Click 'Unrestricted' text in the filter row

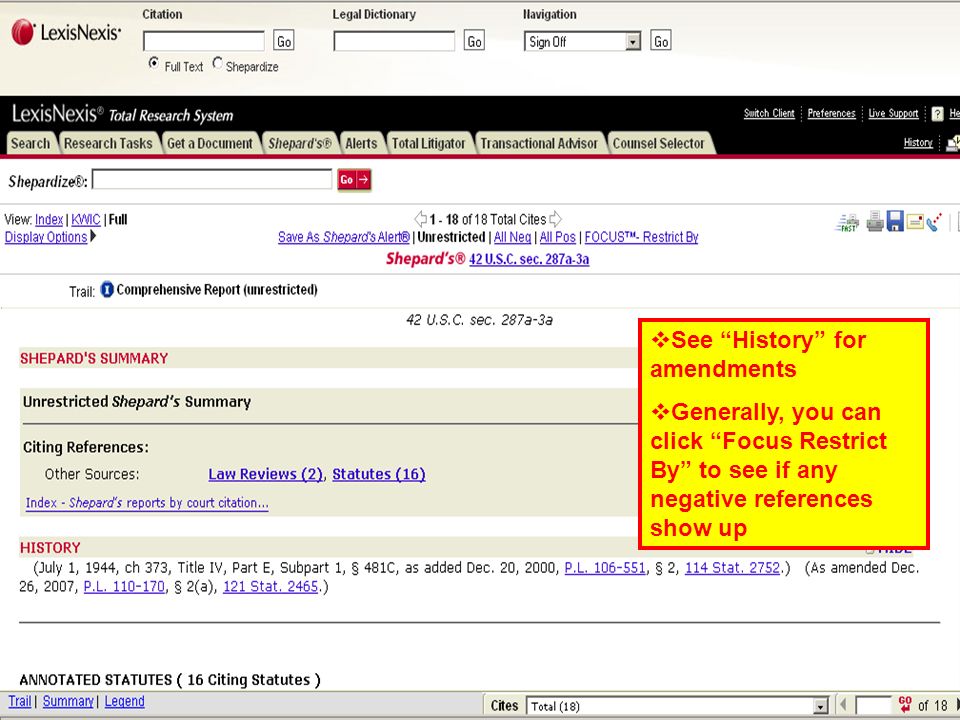pos(451,237)
